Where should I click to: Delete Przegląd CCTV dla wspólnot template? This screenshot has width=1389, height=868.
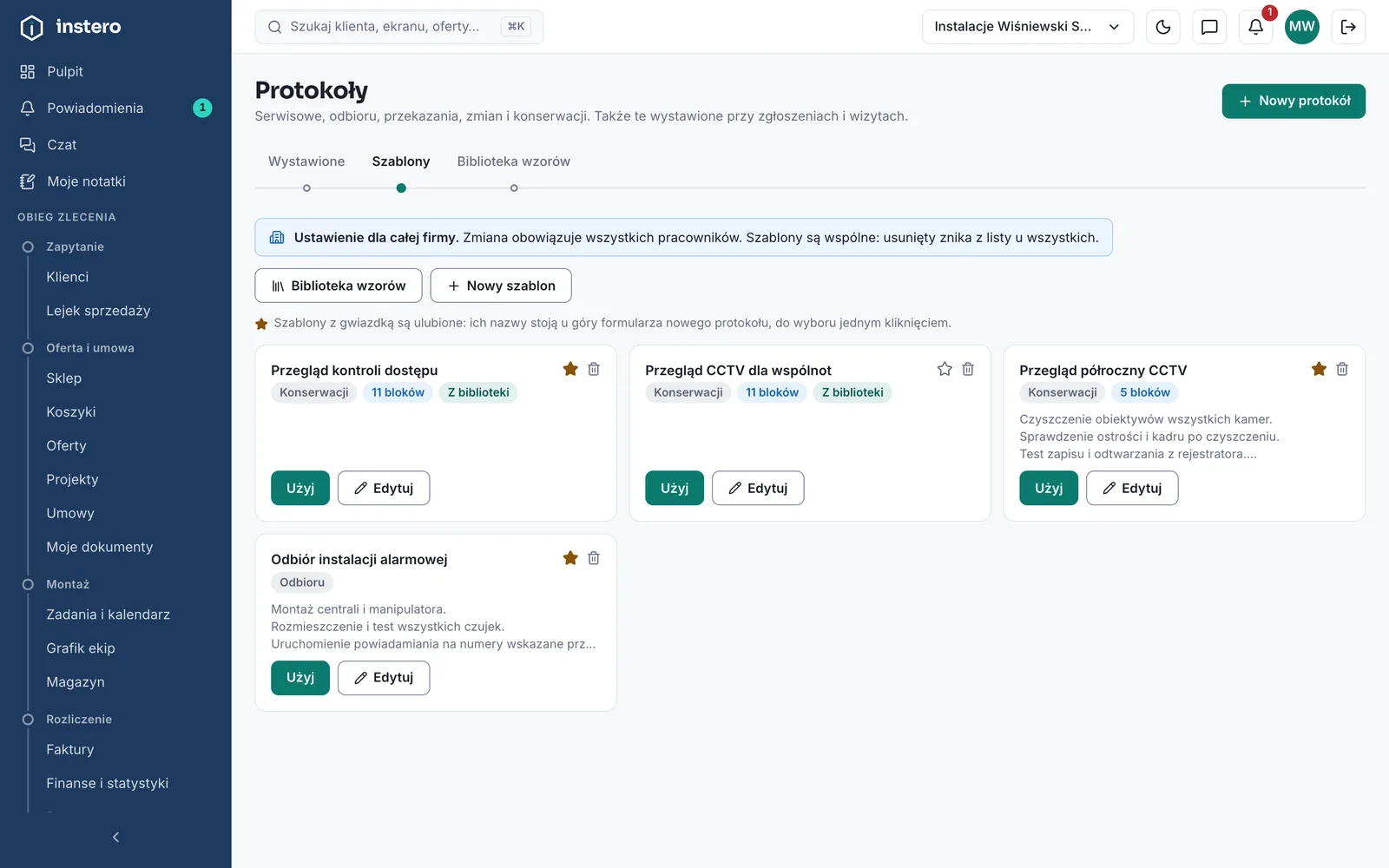tap(968, 369)
